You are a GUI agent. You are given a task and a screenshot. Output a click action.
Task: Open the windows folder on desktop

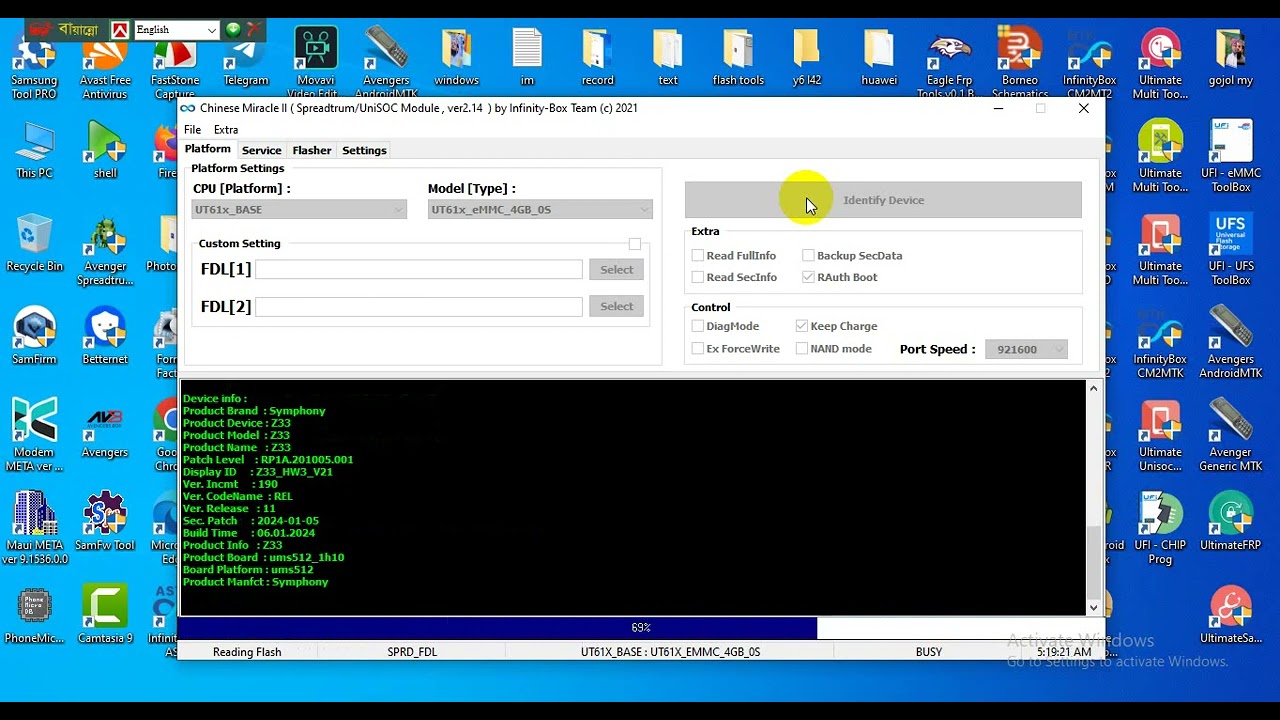[x=457, y=58]
